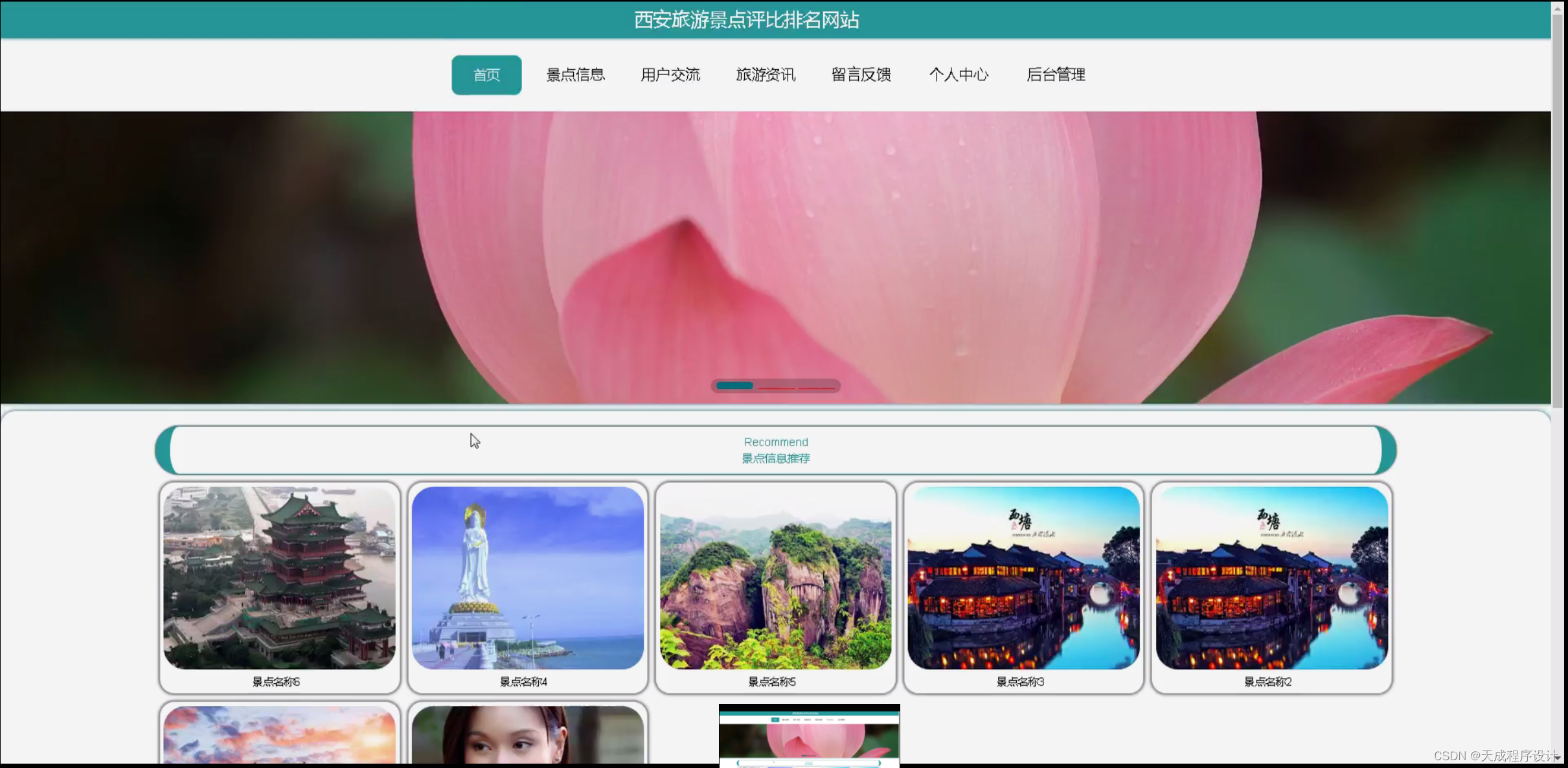
Task: Visit the 个人中心 personal center
Action: (x=959, y=74)
